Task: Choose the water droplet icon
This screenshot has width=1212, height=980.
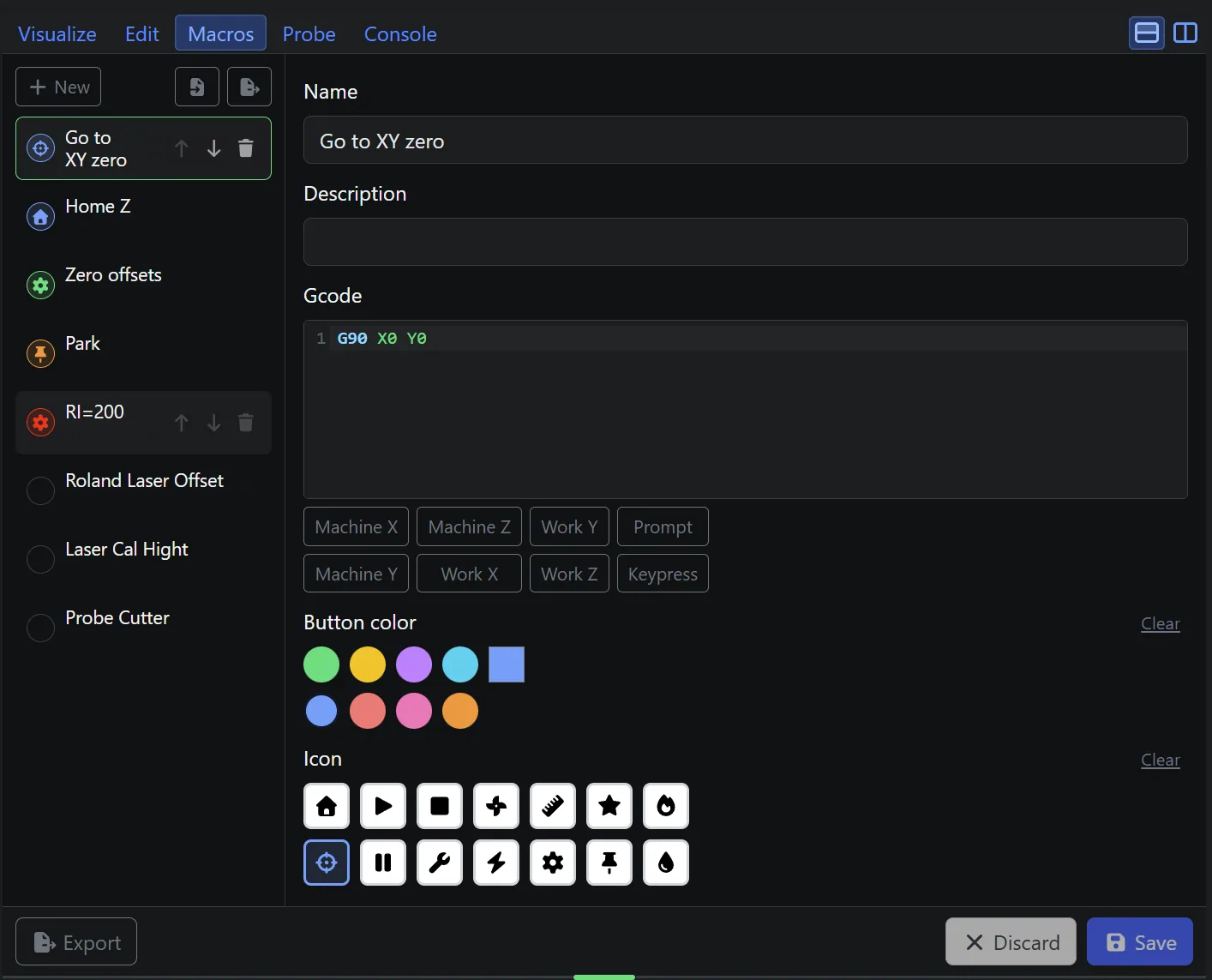Action: coord(666,863)
